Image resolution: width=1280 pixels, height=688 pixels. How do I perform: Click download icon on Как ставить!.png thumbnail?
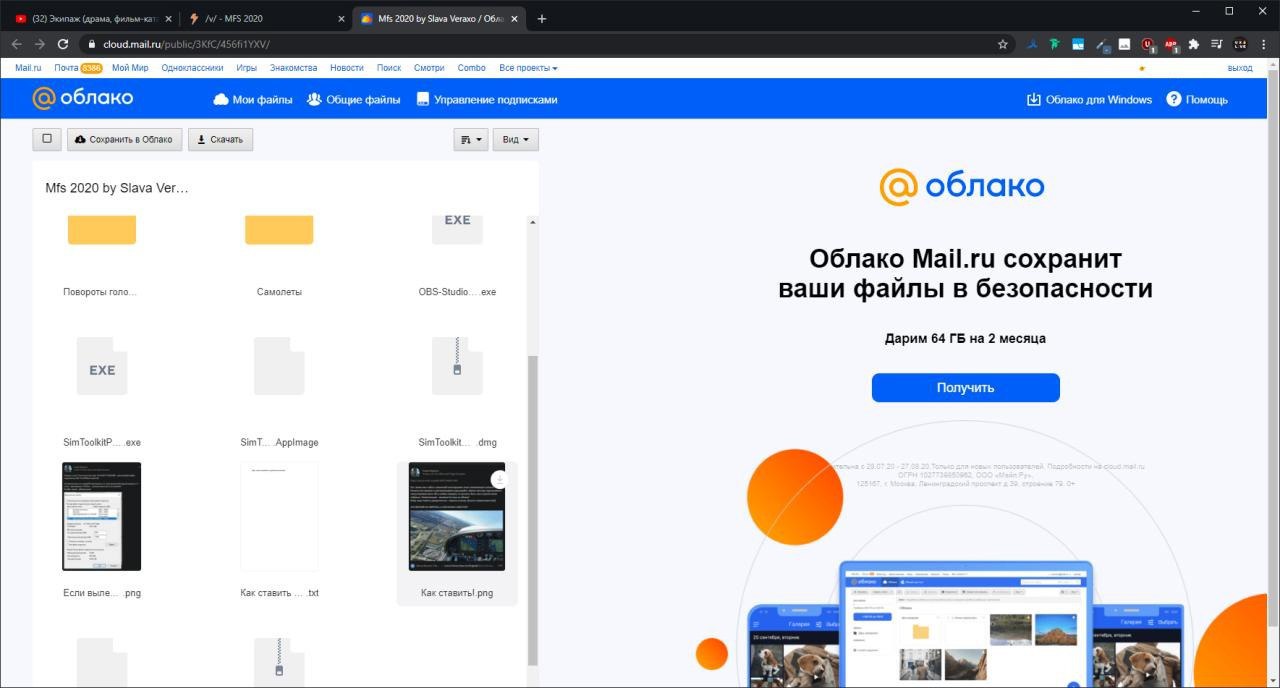pyautogui.click(x=499, y=479)
